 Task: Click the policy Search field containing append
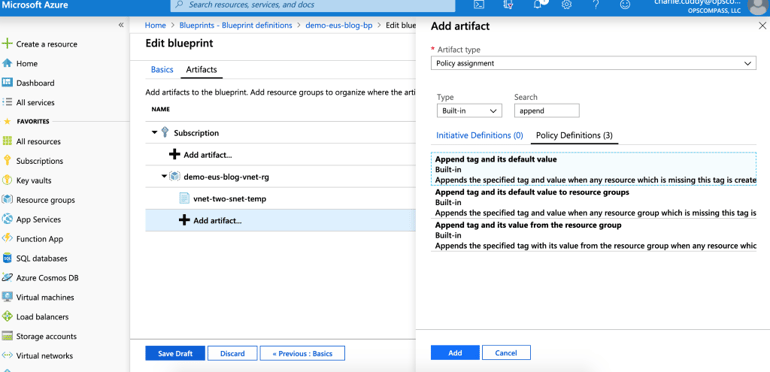point(547,111)
